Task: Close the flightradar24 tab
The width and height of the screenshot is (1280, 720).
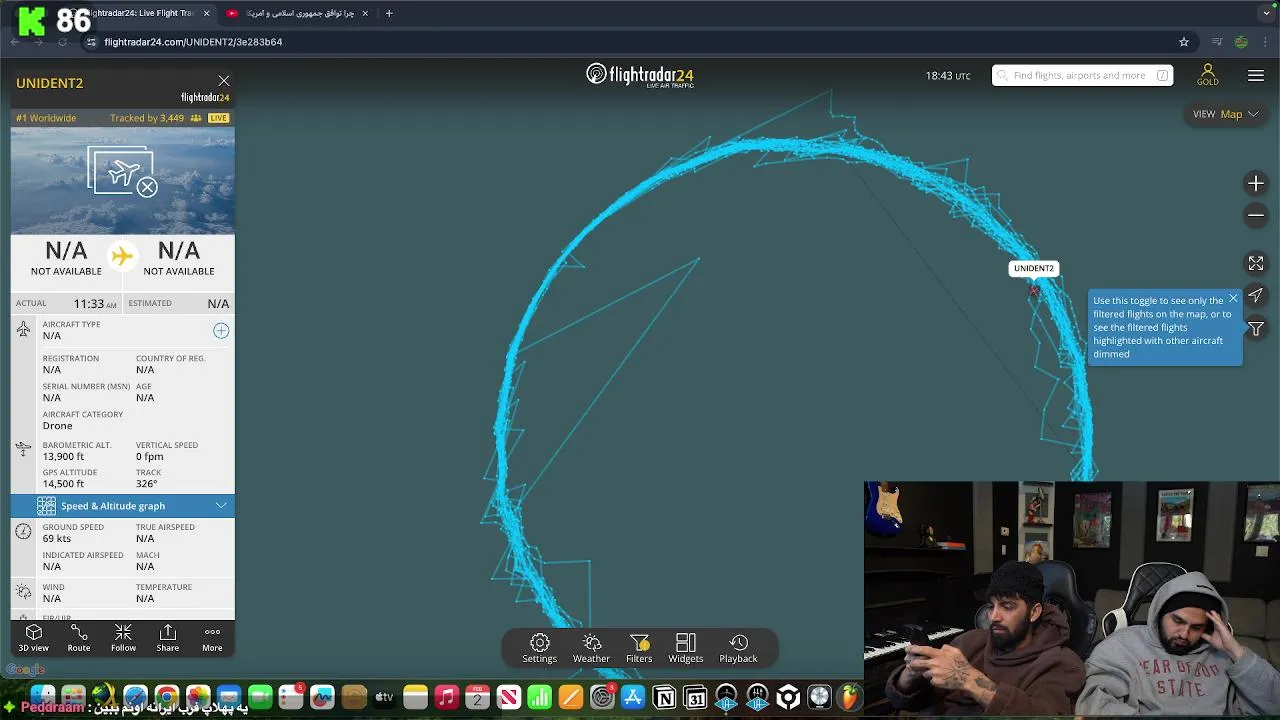Action: pyautogui.click(x=207, y=13)
